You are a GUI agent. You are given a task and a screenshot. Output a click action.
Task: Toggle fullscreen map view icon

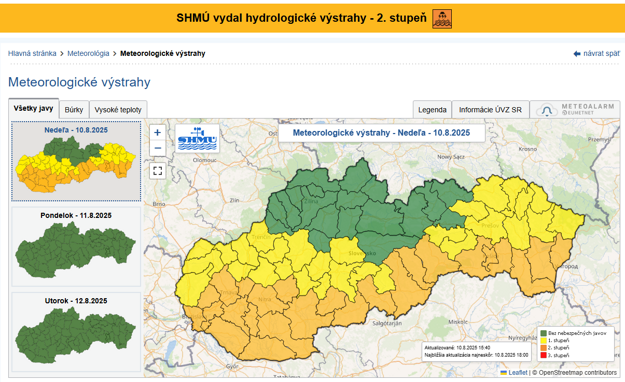coord(157,171)
